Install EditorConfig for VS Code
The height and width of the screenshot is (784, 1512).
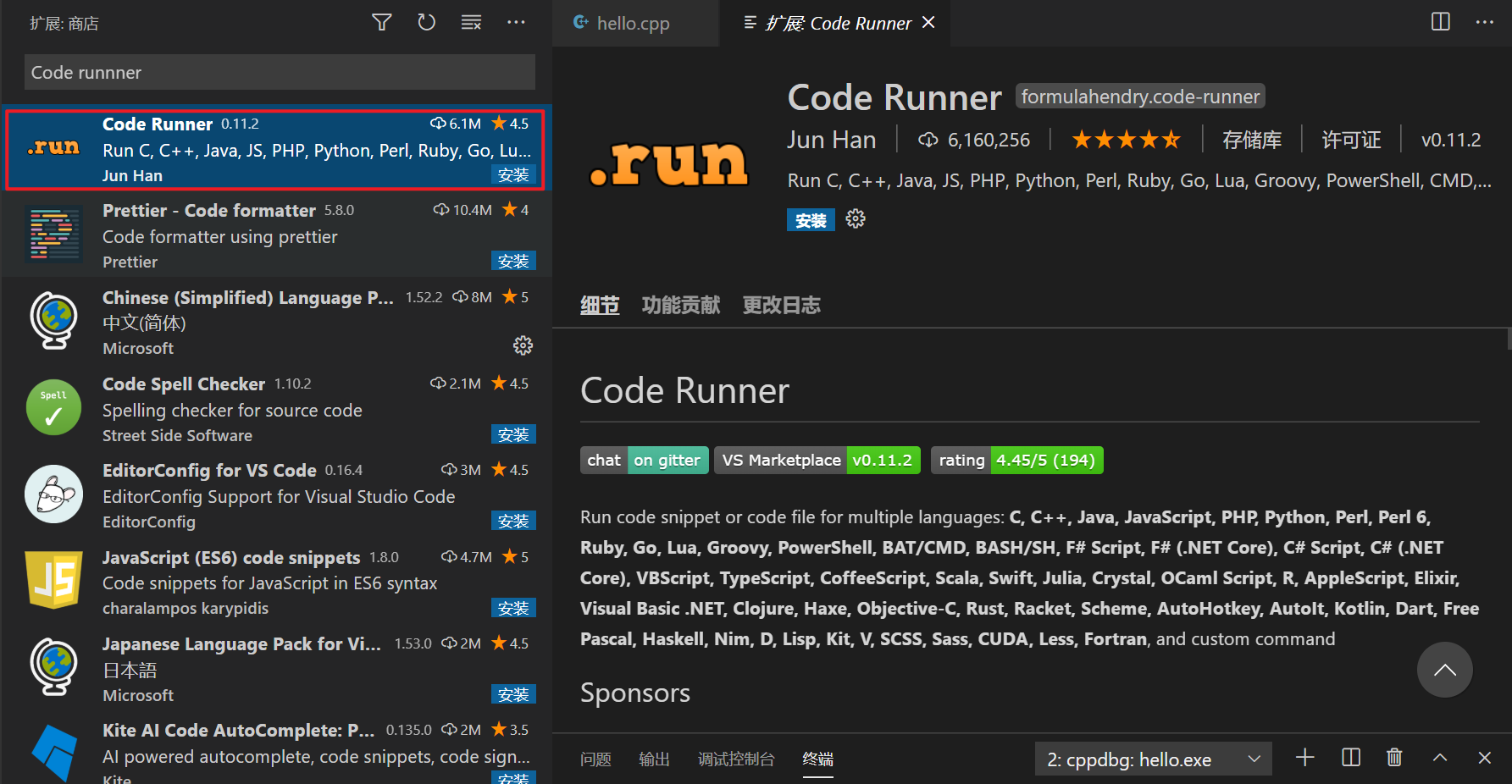[x=513, y=521]
